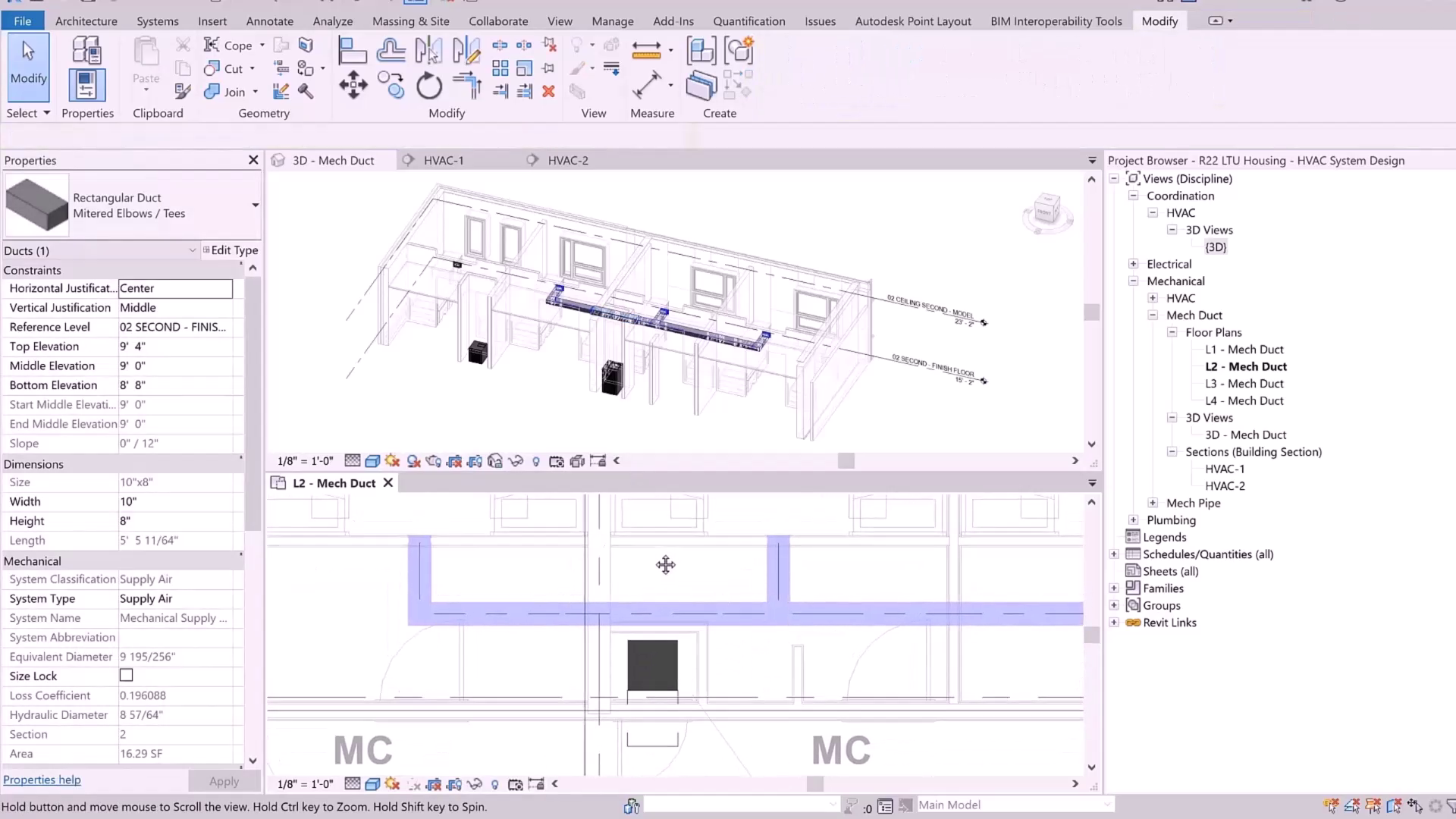Click the Delete tool red X icon
This screenshot has height=819, width=1456.
click(549, 92)
